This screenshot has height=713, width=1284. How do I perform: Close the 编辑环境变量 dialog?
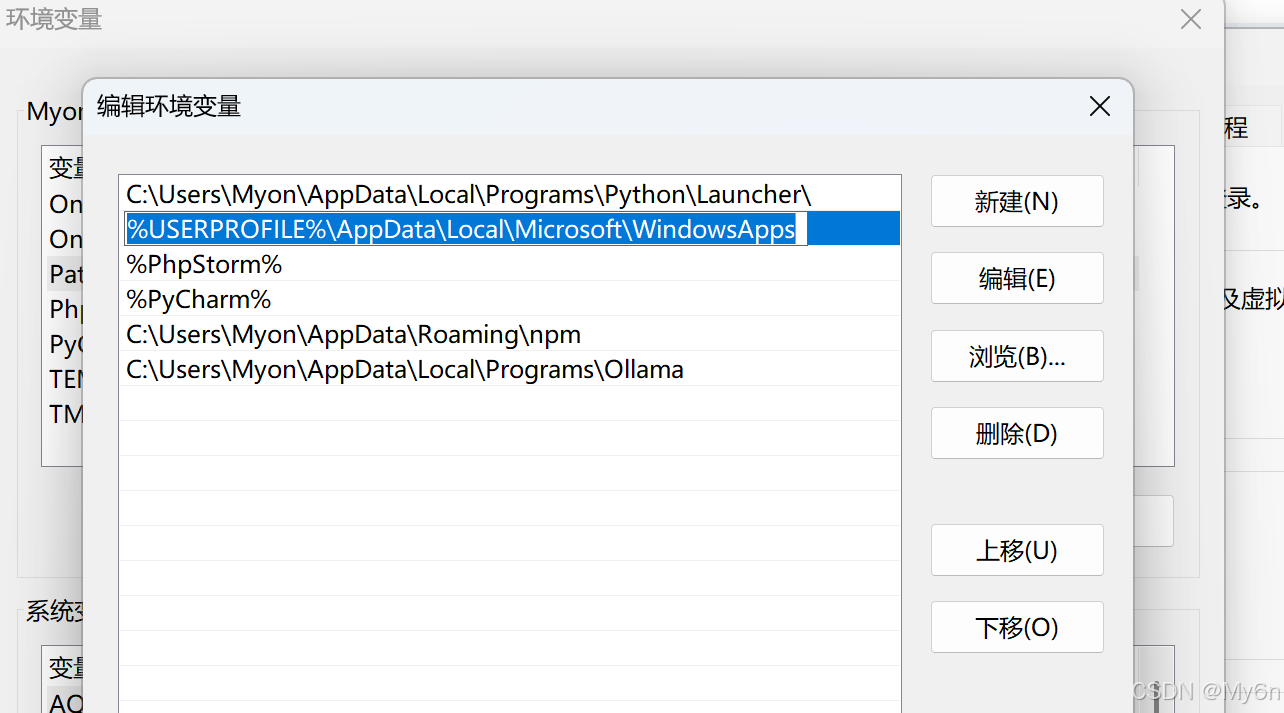(1100, 106)
